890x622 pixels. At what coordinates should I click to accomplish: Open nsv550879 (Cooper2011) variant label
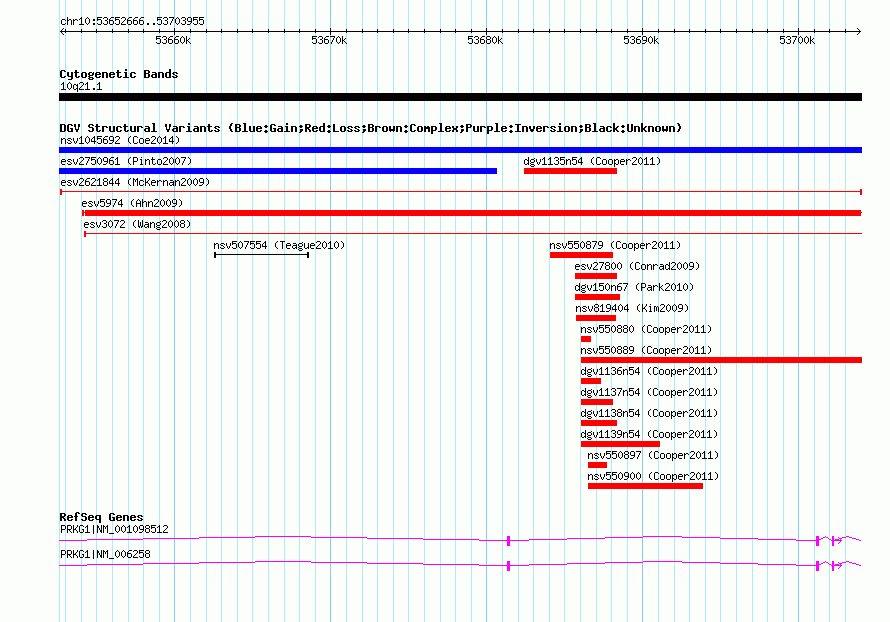point(615,245)
